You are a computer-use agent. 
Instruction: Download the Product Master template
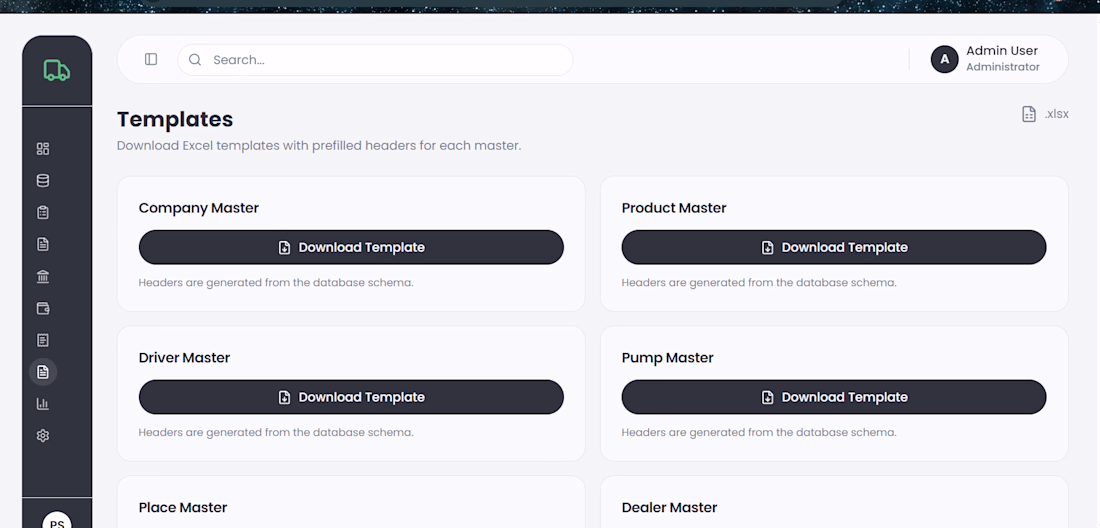coord(834,247)
